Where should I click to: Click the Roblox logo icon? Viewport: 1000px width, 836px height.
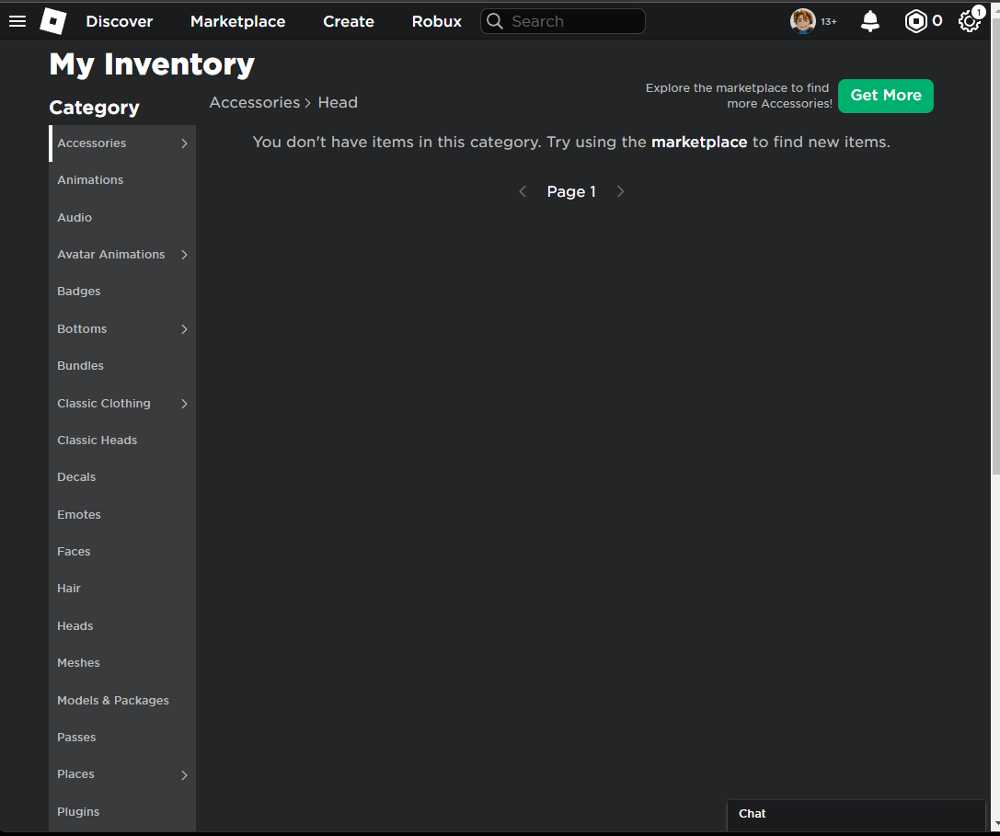tap(53, 21)
